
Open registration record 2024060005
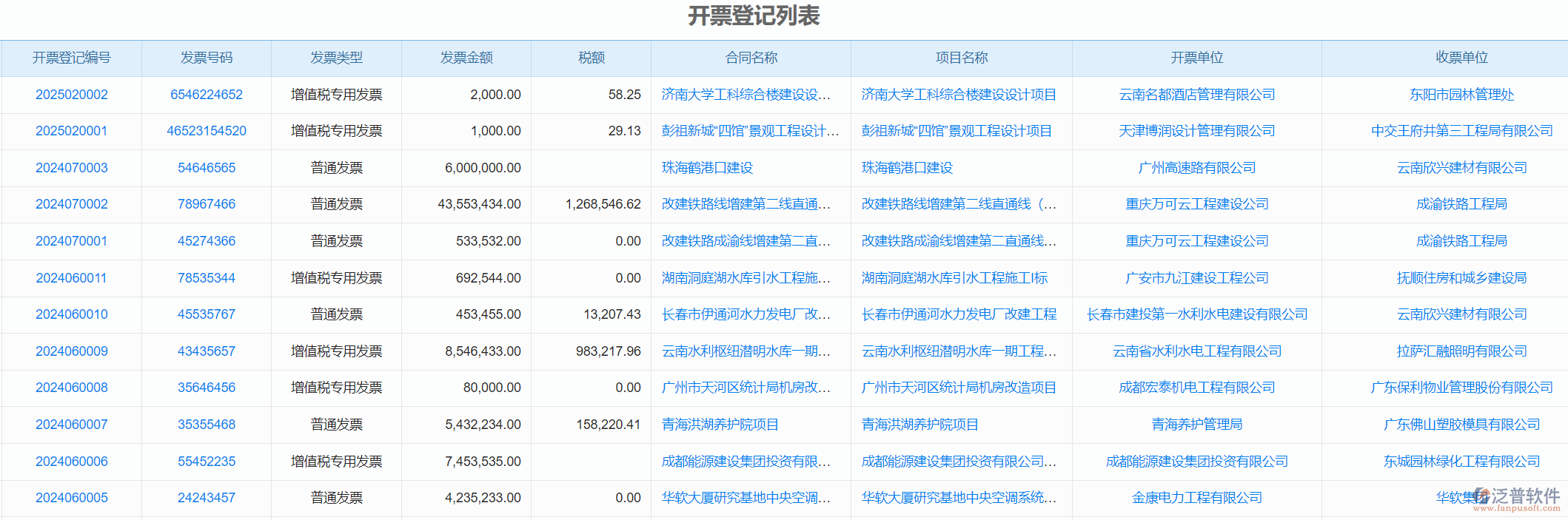click(72, 498)
